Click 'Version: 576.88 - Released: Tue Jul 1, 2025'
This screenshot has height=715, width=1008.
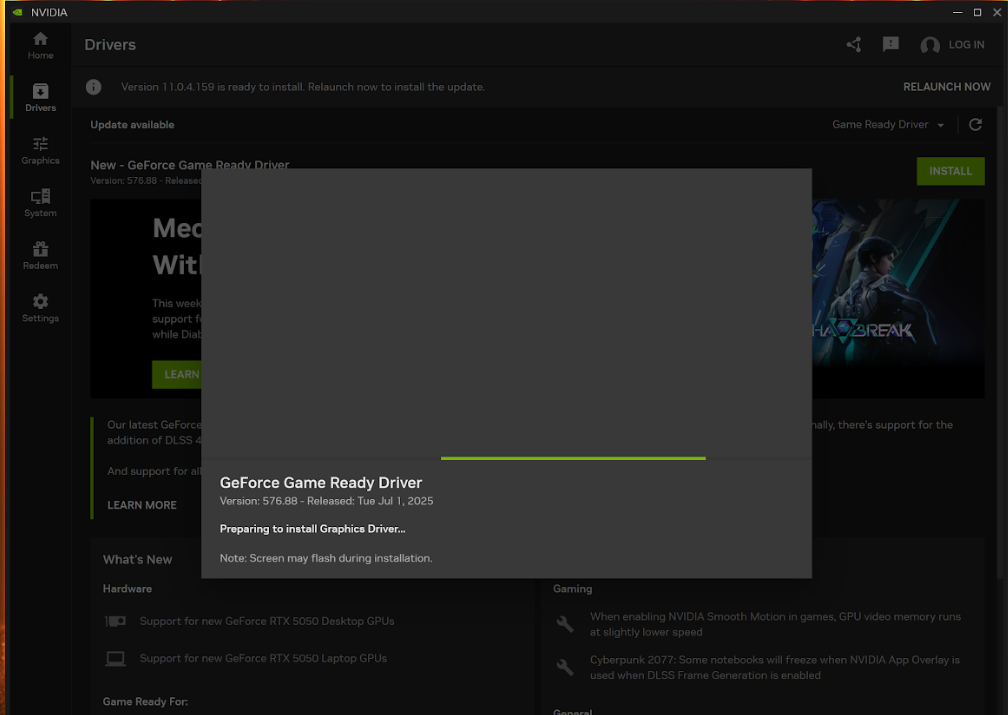point(327,501)
